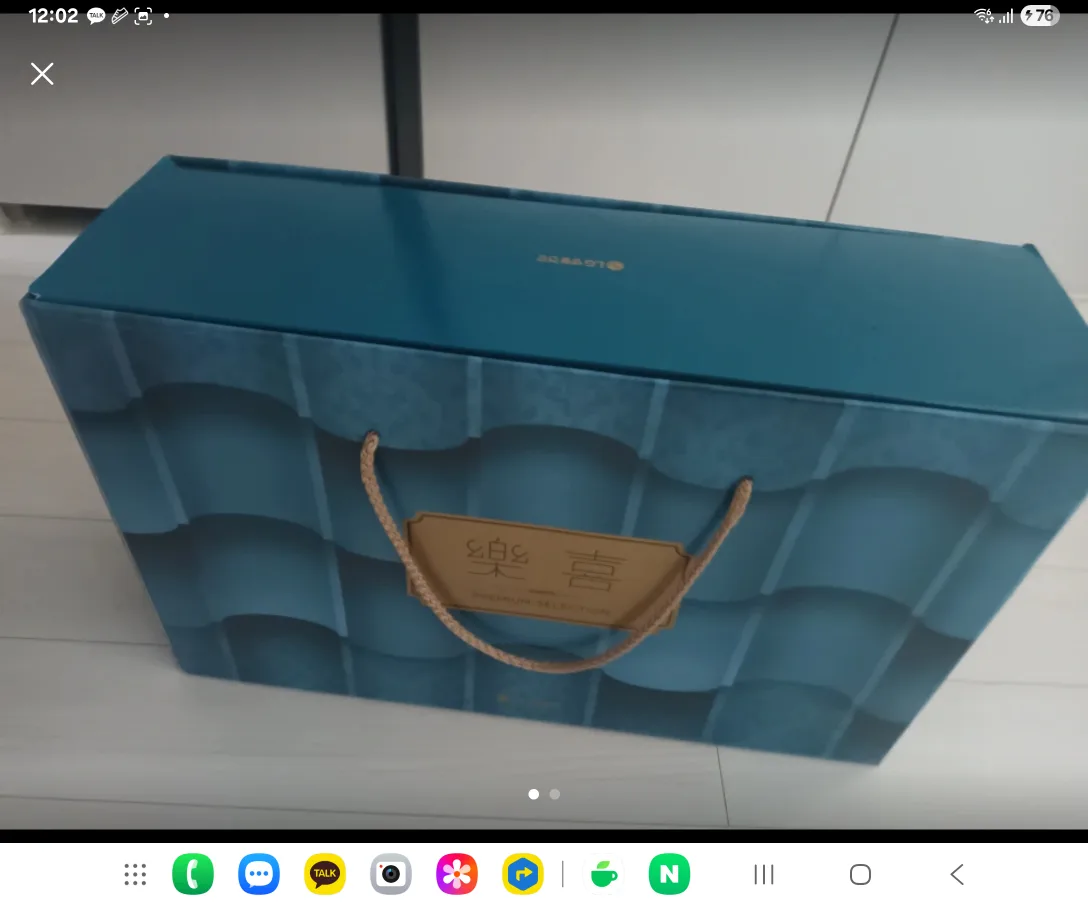Image resolution: width=1088 pixels, height=906 pixels.
Task: Open the app drawer grid icon
Action: [135, 875]
